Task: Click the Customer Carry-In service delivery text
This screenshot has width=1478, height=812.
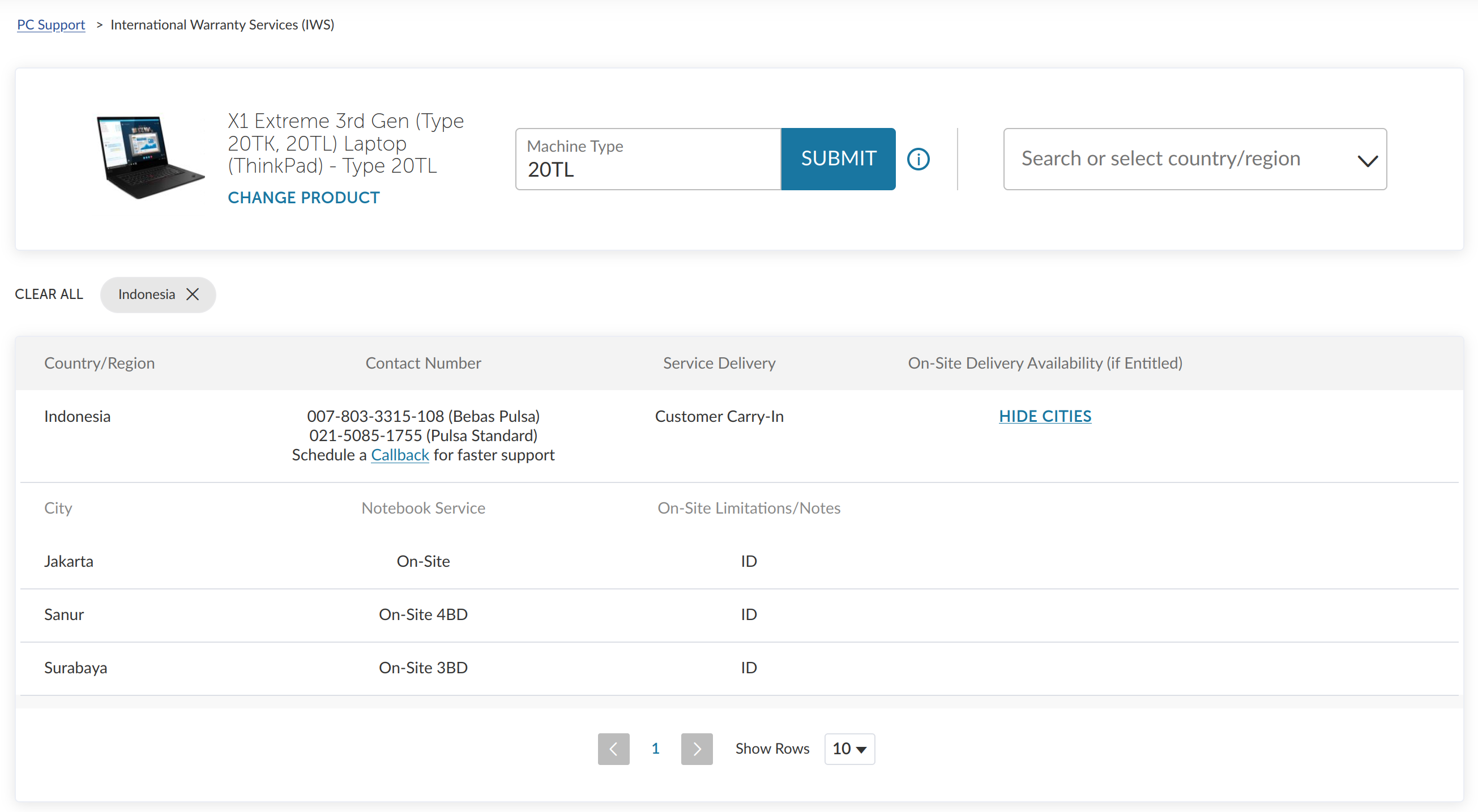Action: (720, 416)
